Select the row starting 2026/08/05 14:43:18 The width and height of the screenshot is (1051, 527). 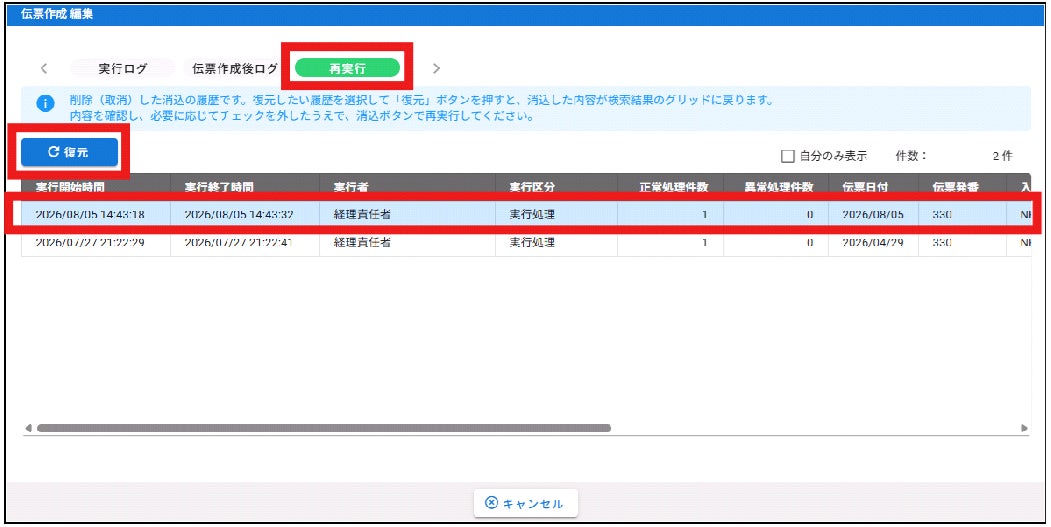526,215
